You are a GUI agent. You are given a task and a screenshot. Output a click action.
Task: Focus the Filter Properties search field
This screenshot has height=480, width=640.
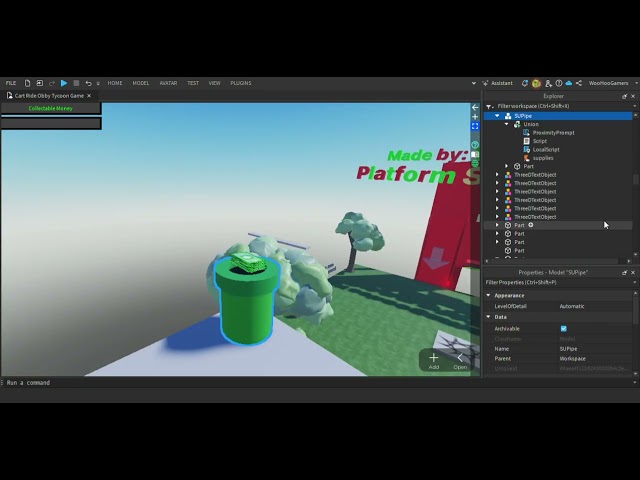tap(558, 282)
